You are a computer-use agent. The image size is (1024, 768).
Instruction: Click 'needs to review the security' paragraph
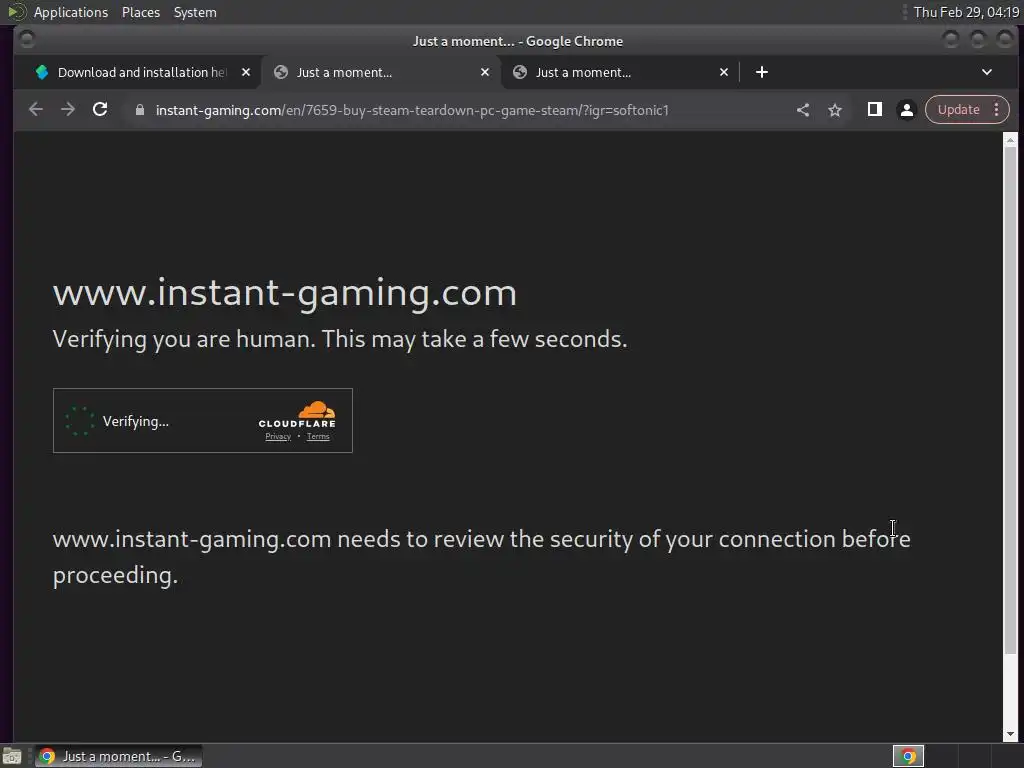point(481,557)
